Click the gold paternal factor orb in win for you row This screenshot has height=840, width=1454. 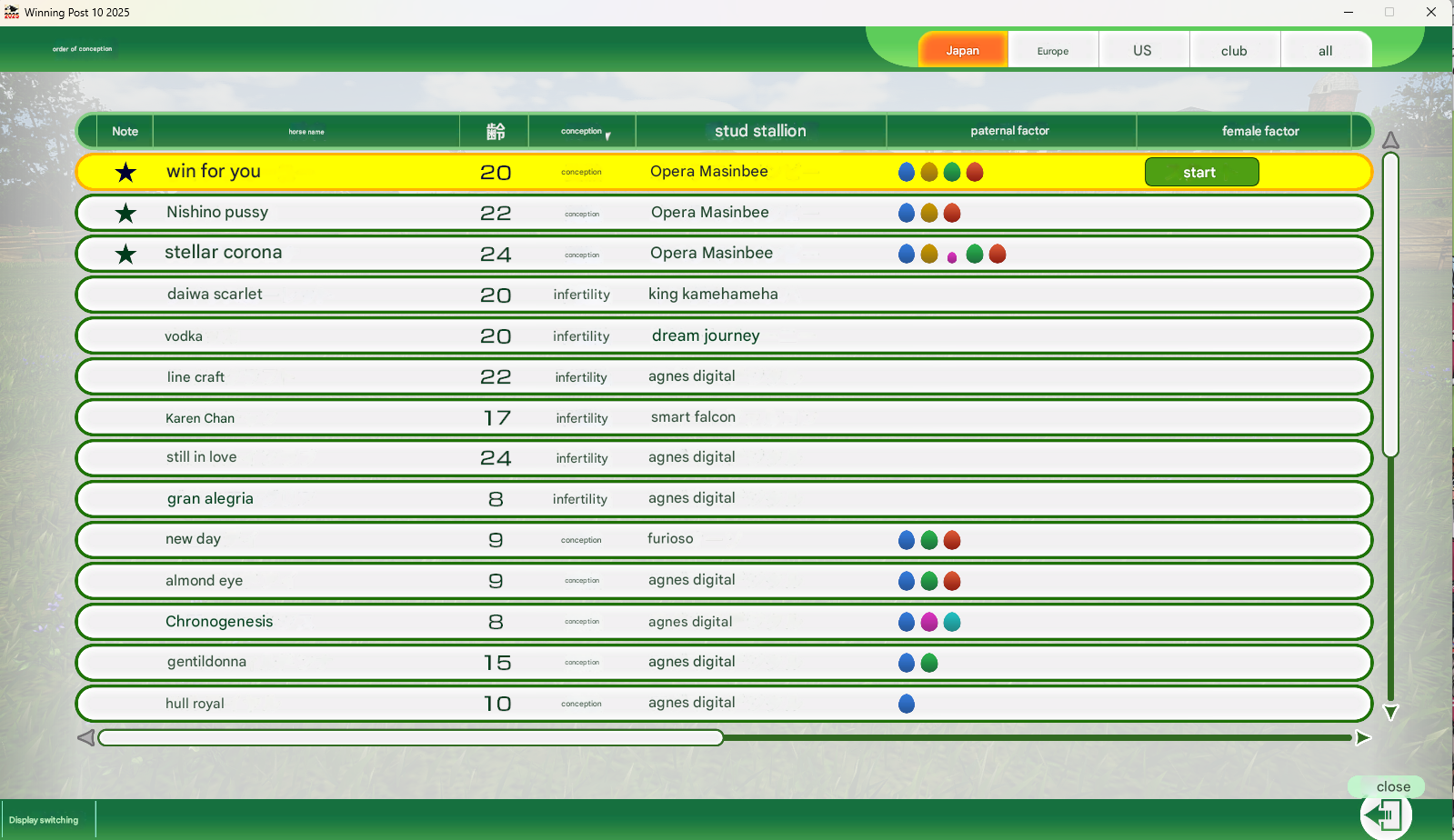[x=929, y=172]
